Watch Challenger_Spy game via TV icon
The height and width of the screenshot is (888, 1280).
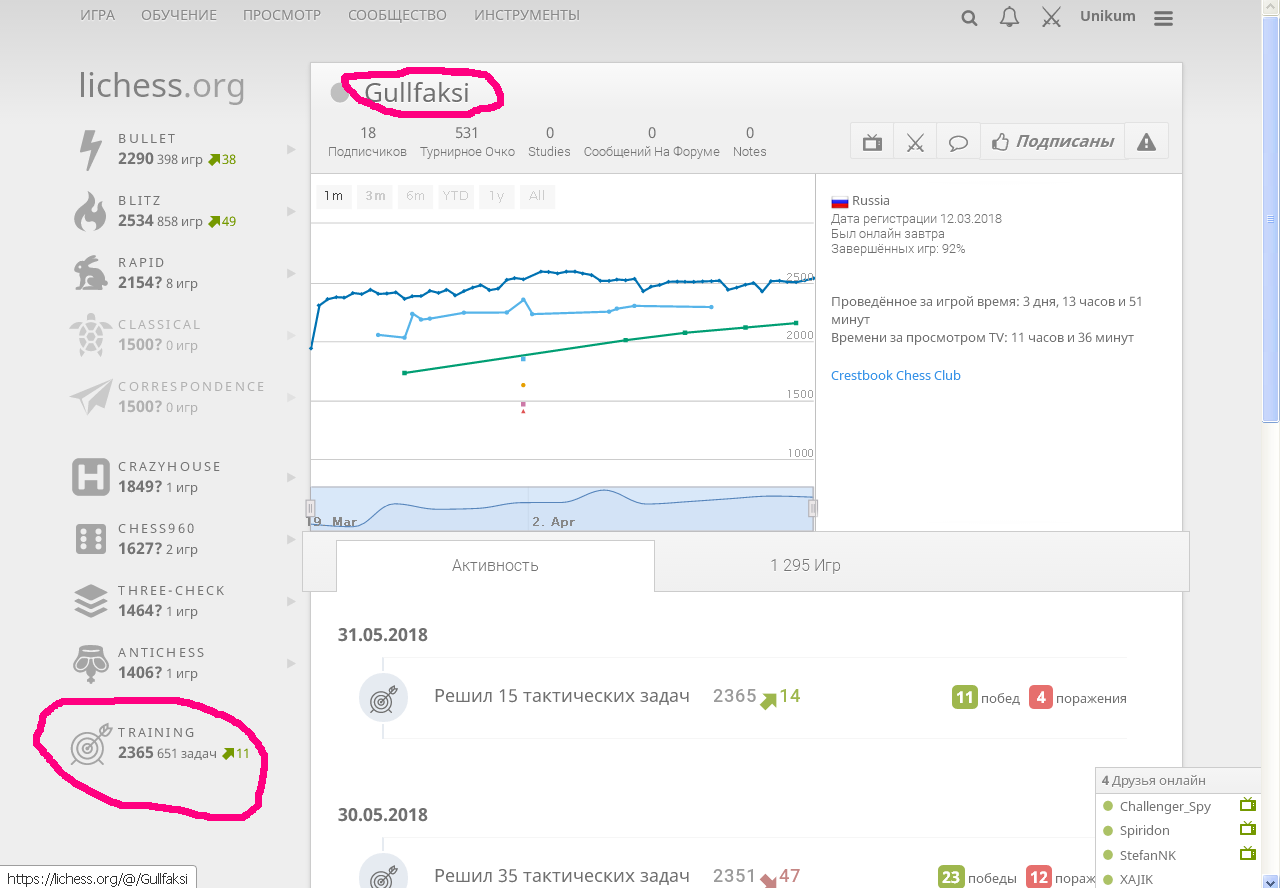tap(1247, 805)
